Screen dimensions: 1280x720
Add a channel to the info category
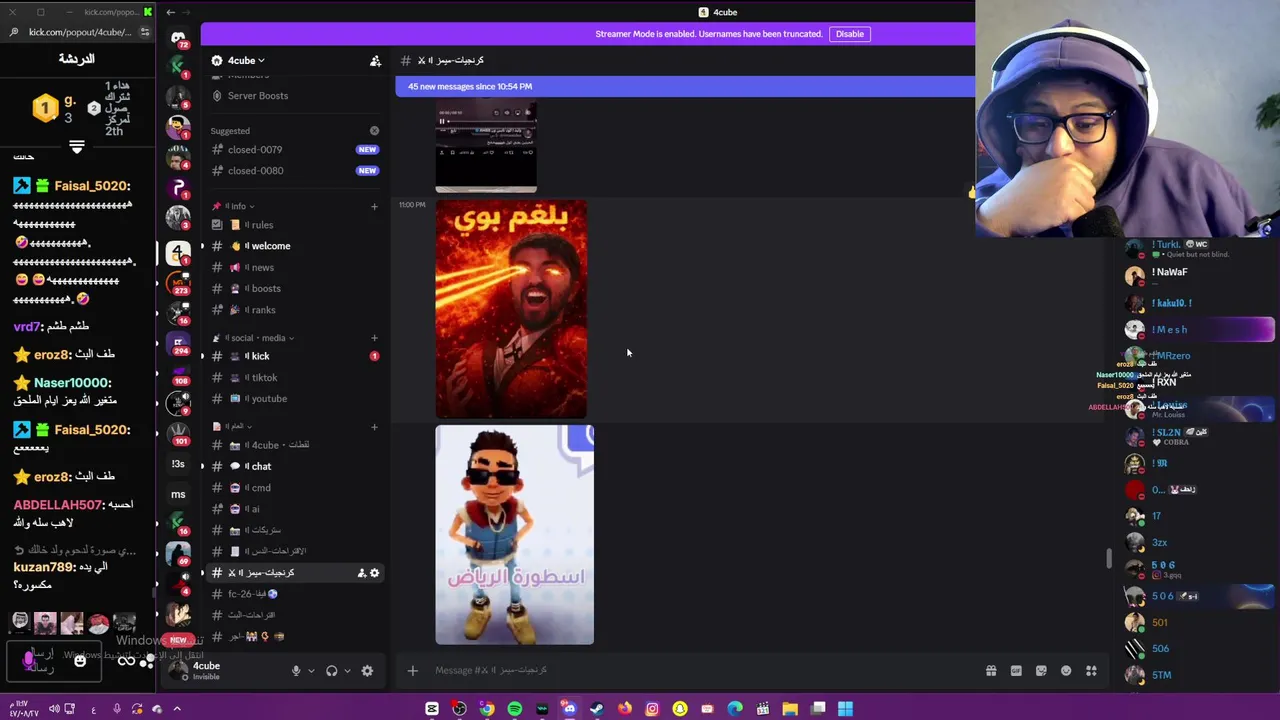tap(374, 206)
